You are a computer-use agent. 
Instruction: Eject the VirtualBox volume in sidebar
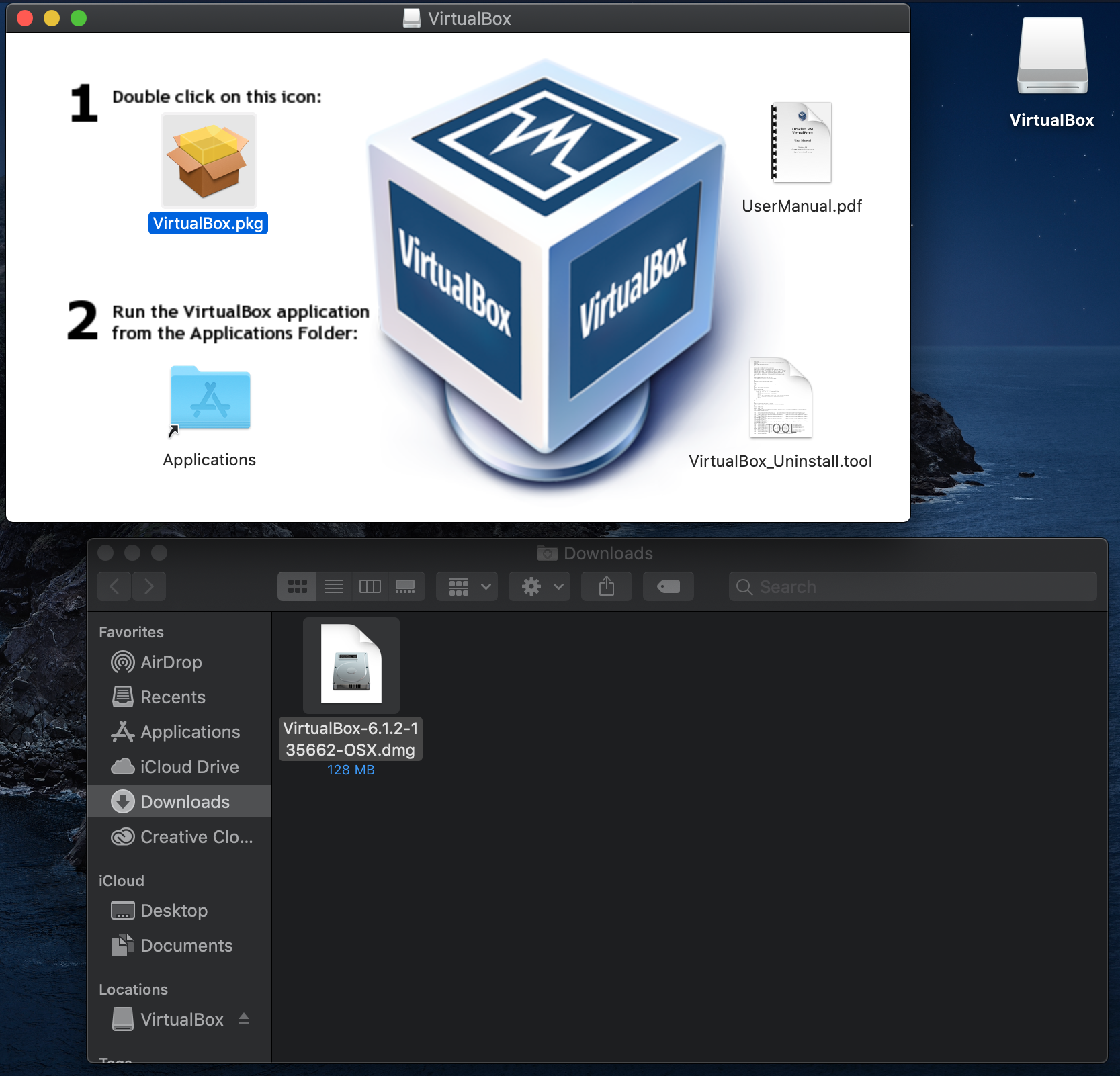click(x=244, y=1019)
